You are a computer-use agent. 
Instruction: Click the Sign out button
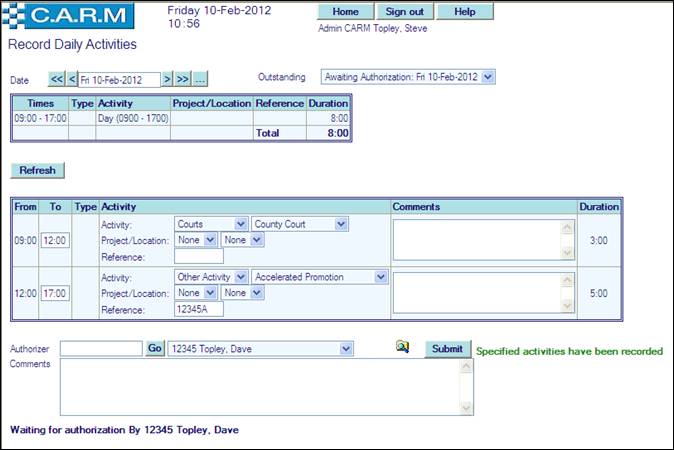405,12
